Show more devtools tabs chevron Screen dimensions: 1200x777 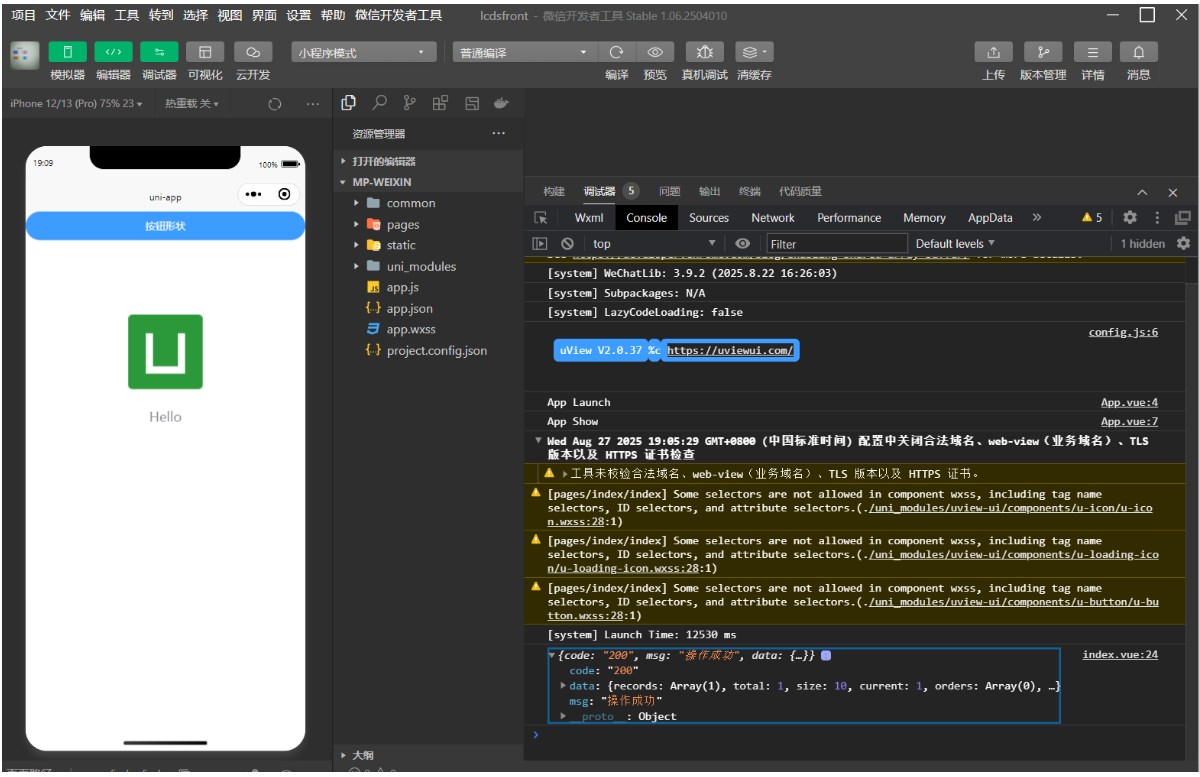[x=1037, y=218]
